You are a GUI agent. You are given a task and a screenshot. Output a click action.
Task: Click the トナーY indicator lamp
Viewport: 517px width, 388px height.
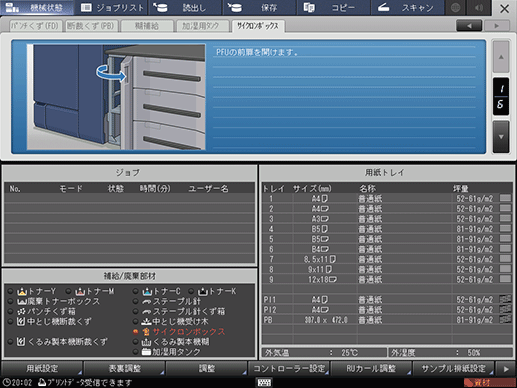tap(10, 291)
